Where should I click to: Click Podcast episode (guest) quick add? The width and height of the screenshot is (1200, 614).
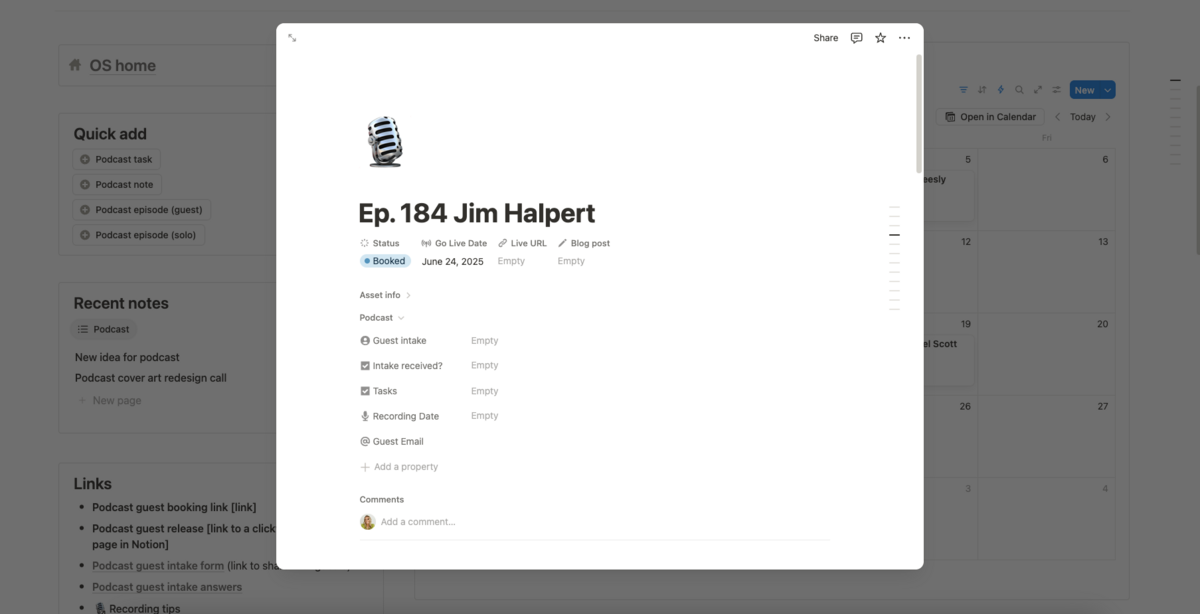(x=141, y=210)
